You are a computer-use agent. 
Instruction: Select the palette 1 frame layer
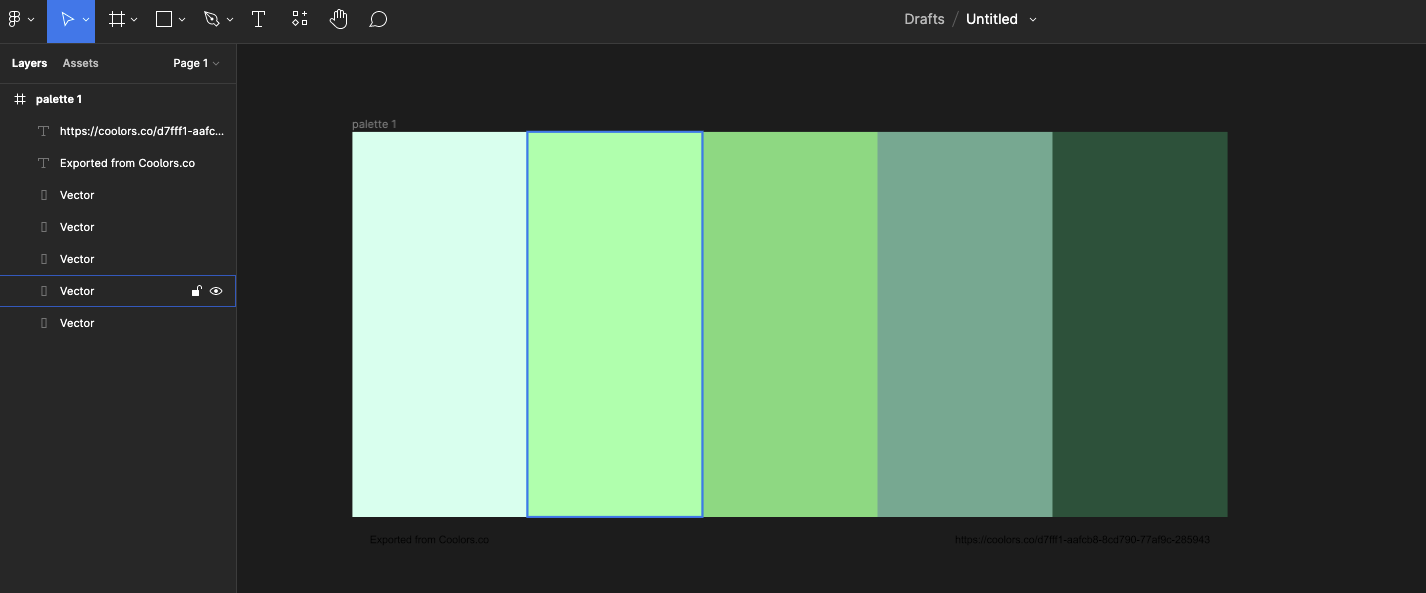coord(118,99)
